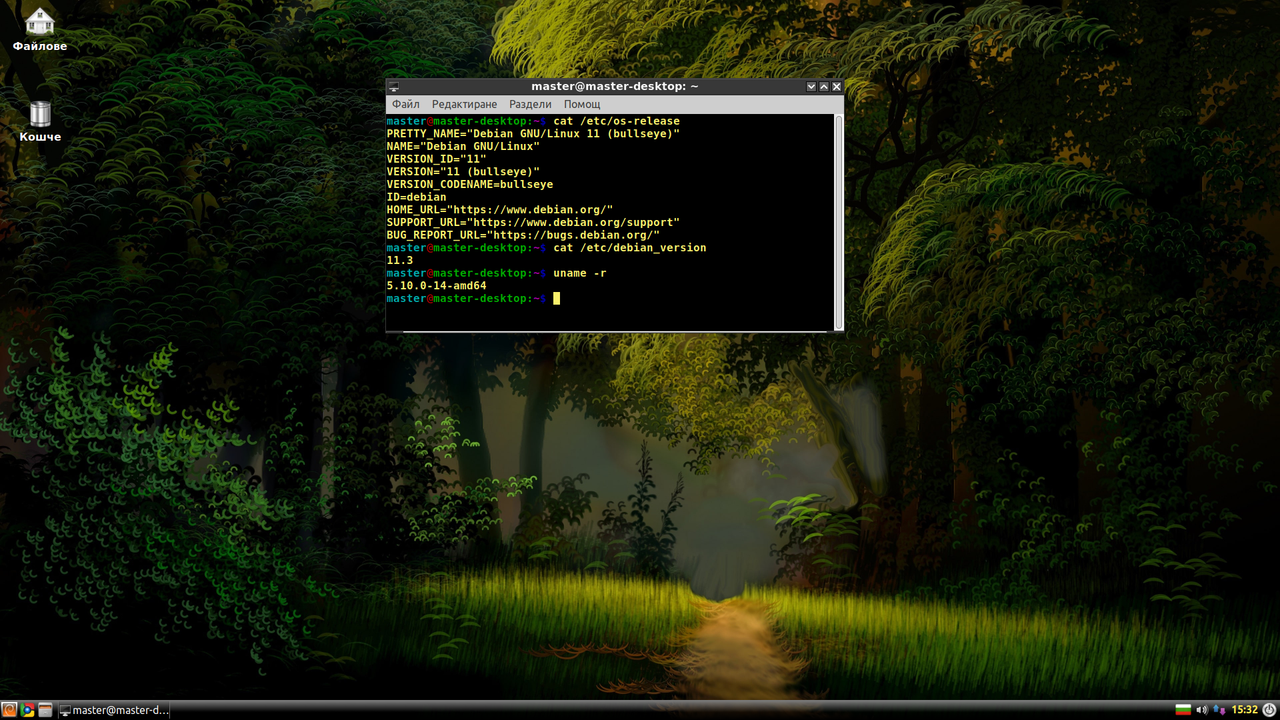Click the VERSION_ID="11" line

(x=437, y=159)
